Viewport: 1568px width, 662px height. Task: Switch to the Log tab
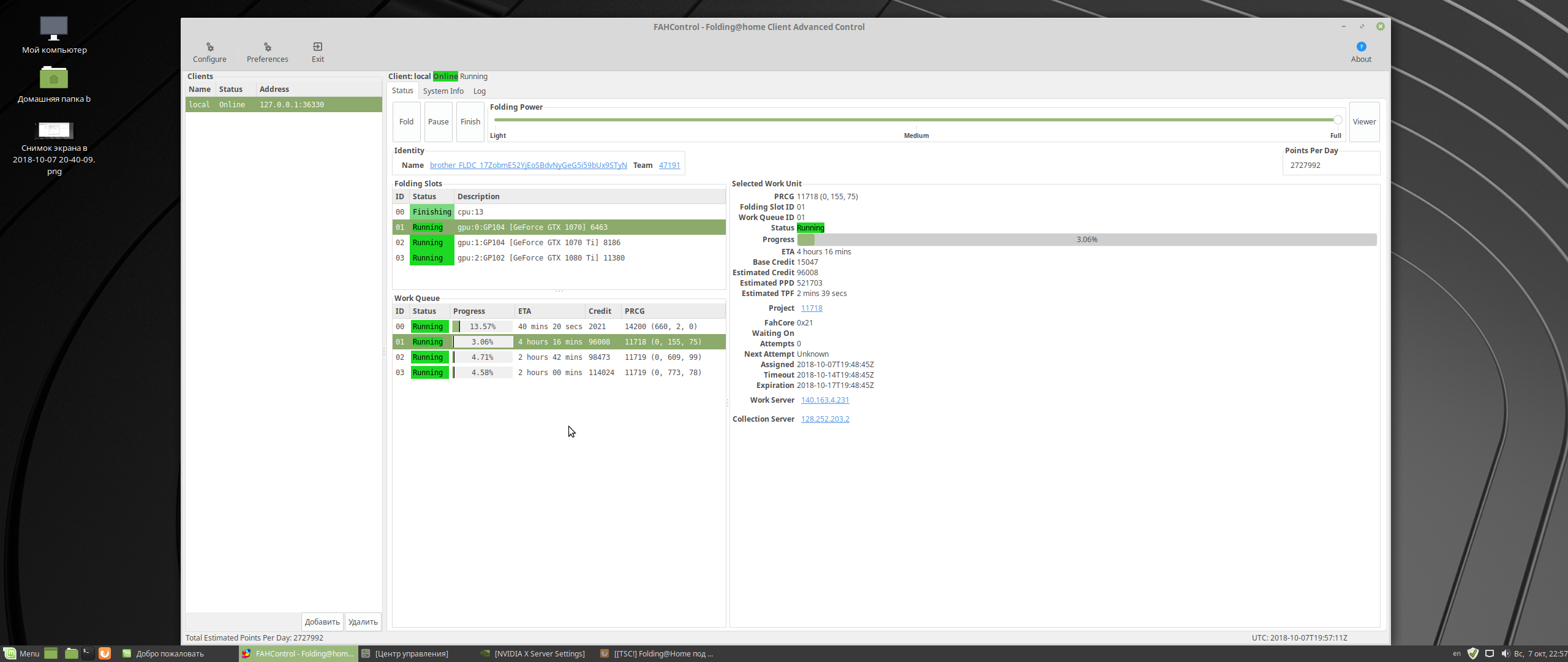(479, 91)
